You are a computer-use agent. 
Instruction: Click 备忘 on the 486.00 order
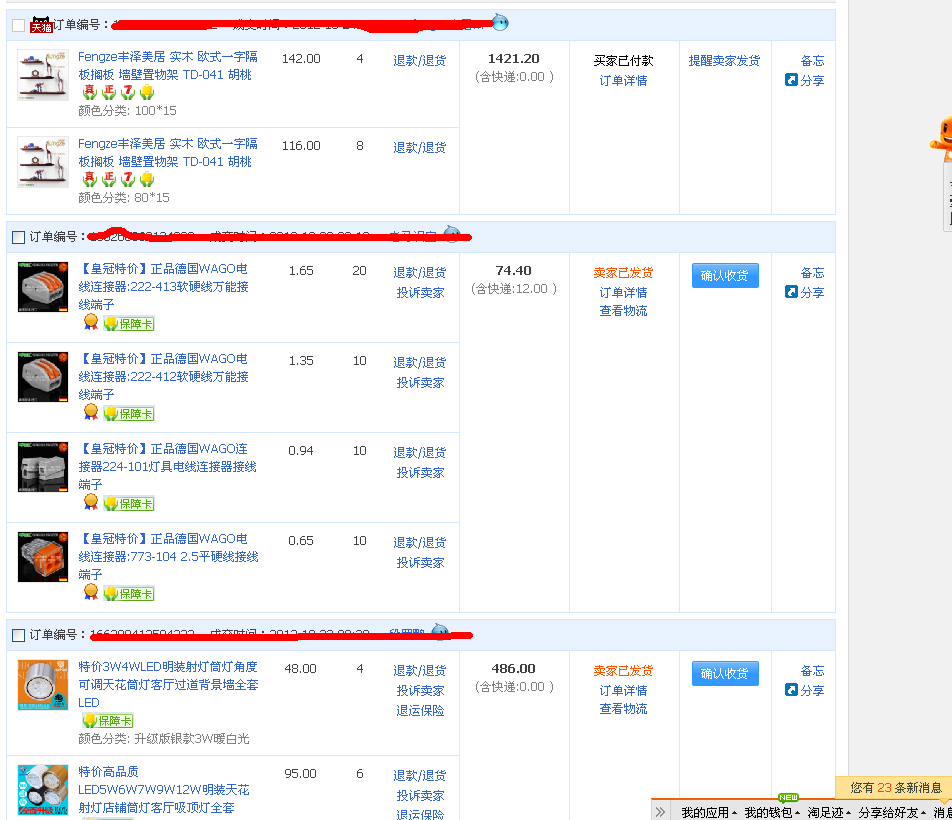[812, 671]
